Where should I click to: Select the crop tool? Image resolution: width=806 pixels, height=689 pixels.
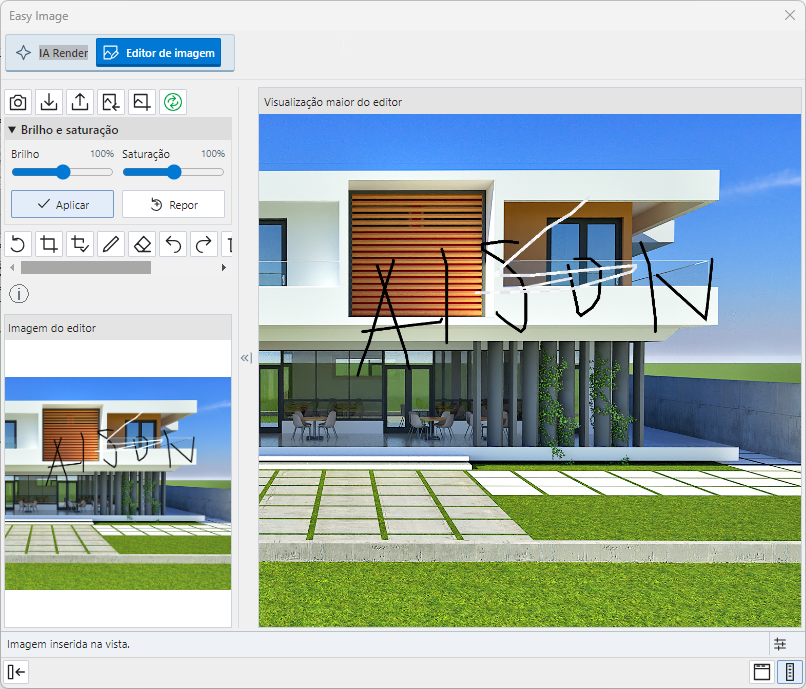[49, 244]
